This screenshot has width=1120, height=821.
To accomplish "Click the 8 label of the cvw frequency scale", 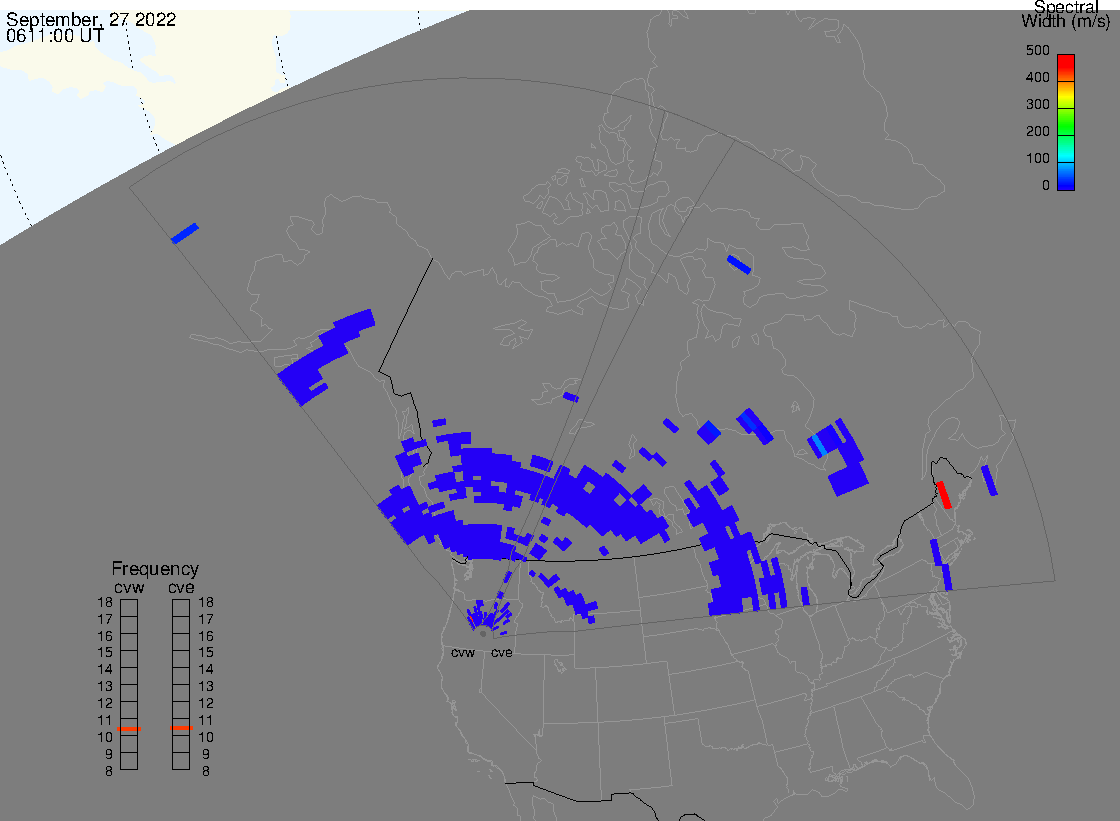I will pos(109,772).
